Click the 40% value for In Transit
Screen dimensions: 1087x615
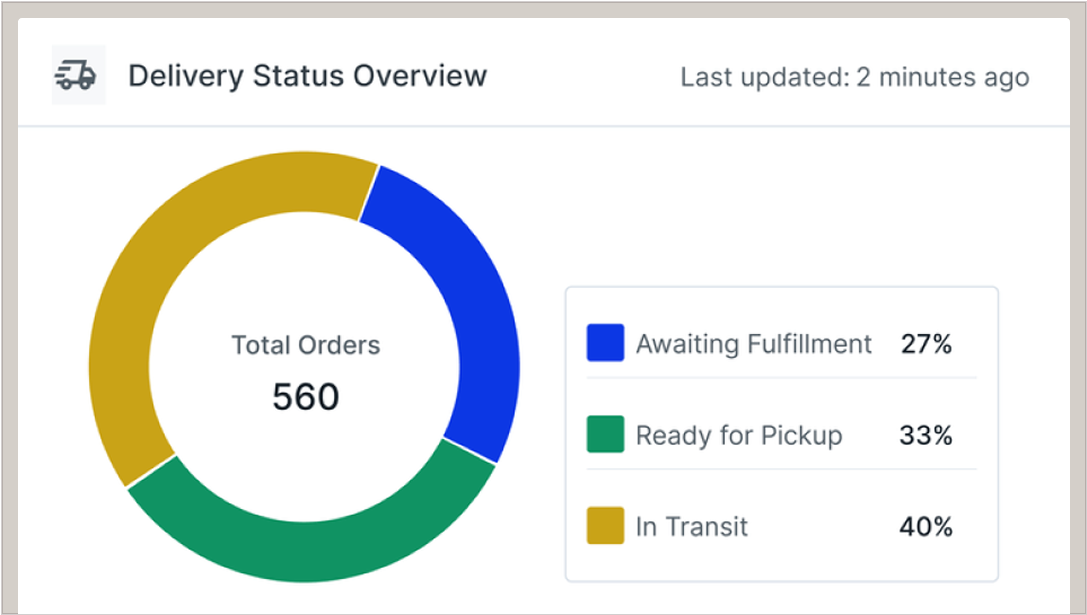tap(926, 527)
